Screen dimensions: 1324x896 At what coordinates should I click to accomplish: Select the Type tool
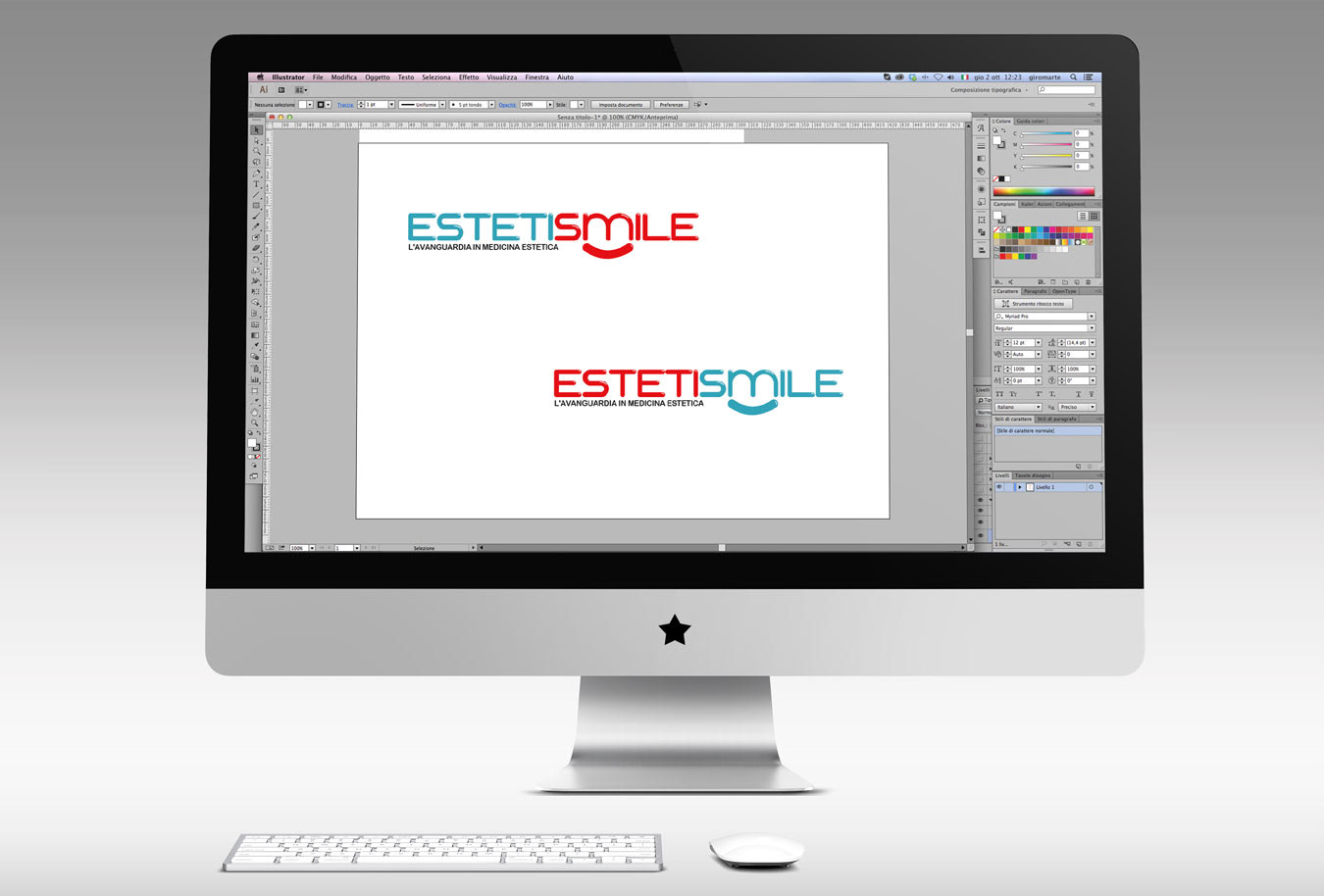click(x=256, y=183)
